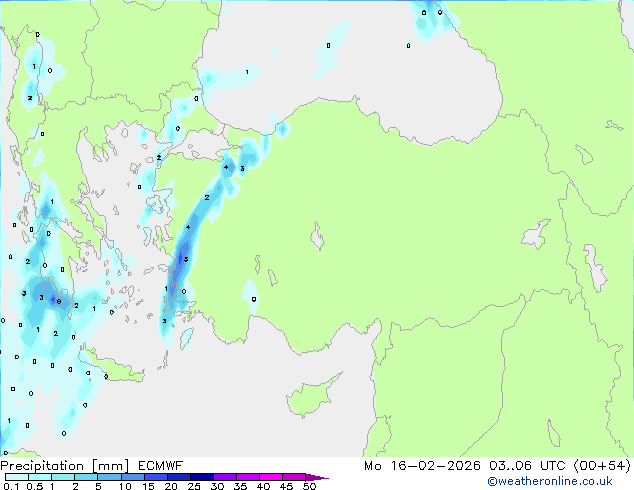This screenshot has height=490, width=634.
Task: Click the 30–35 mm purple legend swatch
Action: coord(224,477)
